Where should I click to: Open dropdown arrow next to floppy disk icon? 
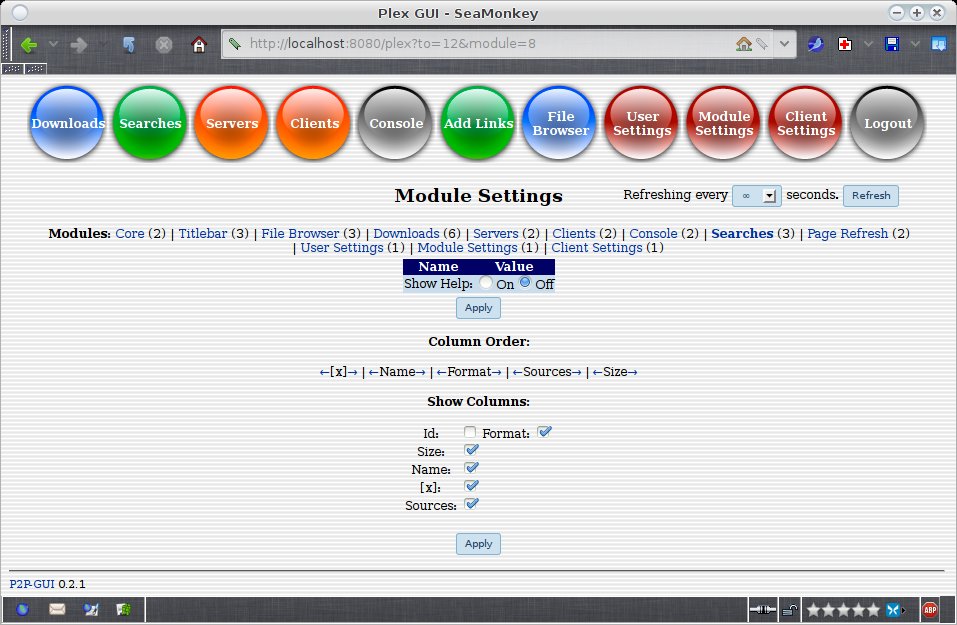914,44
